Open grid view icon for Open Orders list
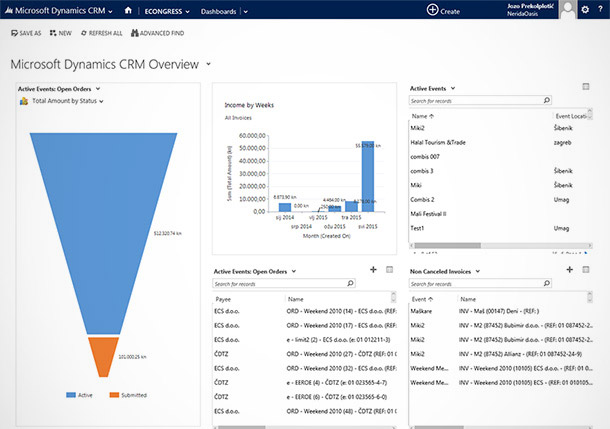 [389, 269]
